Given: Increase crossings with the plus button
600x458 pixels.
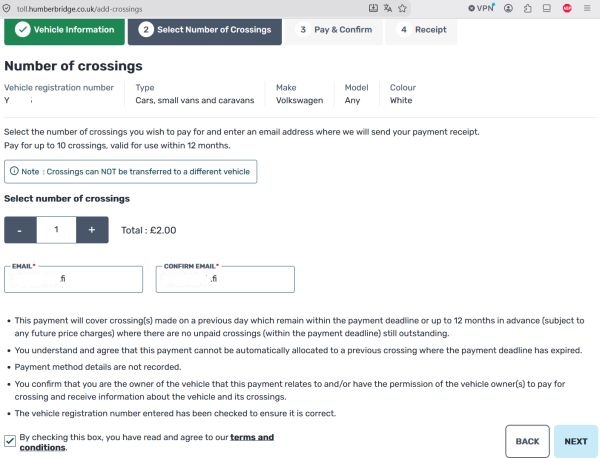Looking at the screenshot, I should click(92, 230).
